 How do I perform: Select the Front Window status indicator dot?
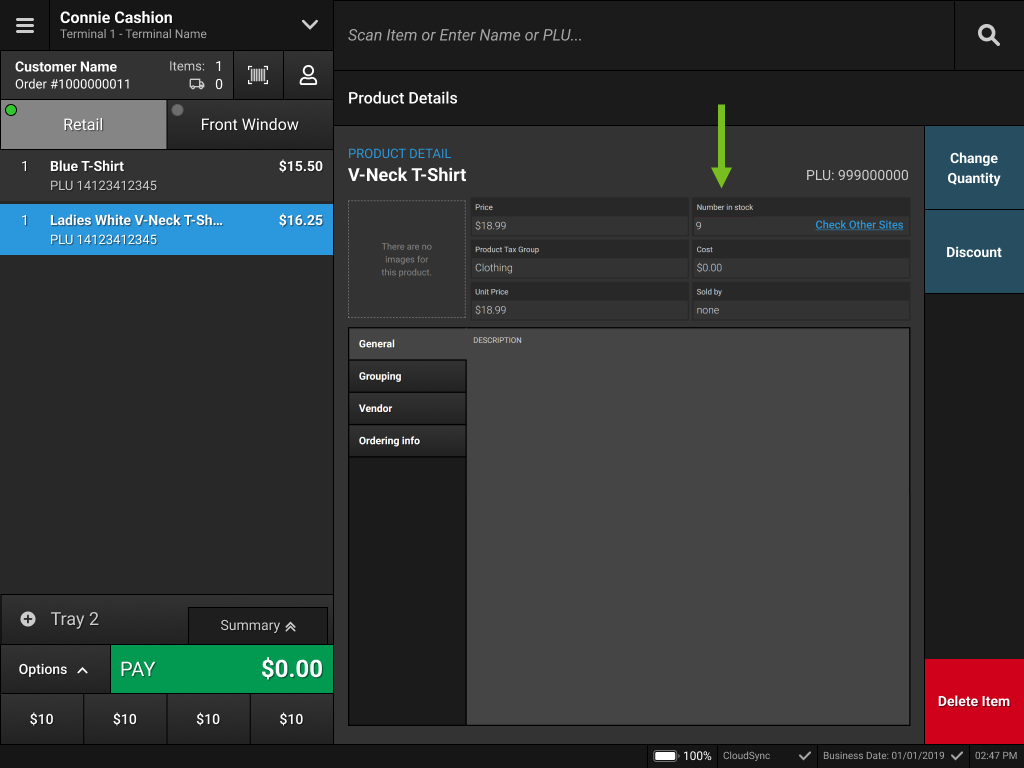(178, 110)
